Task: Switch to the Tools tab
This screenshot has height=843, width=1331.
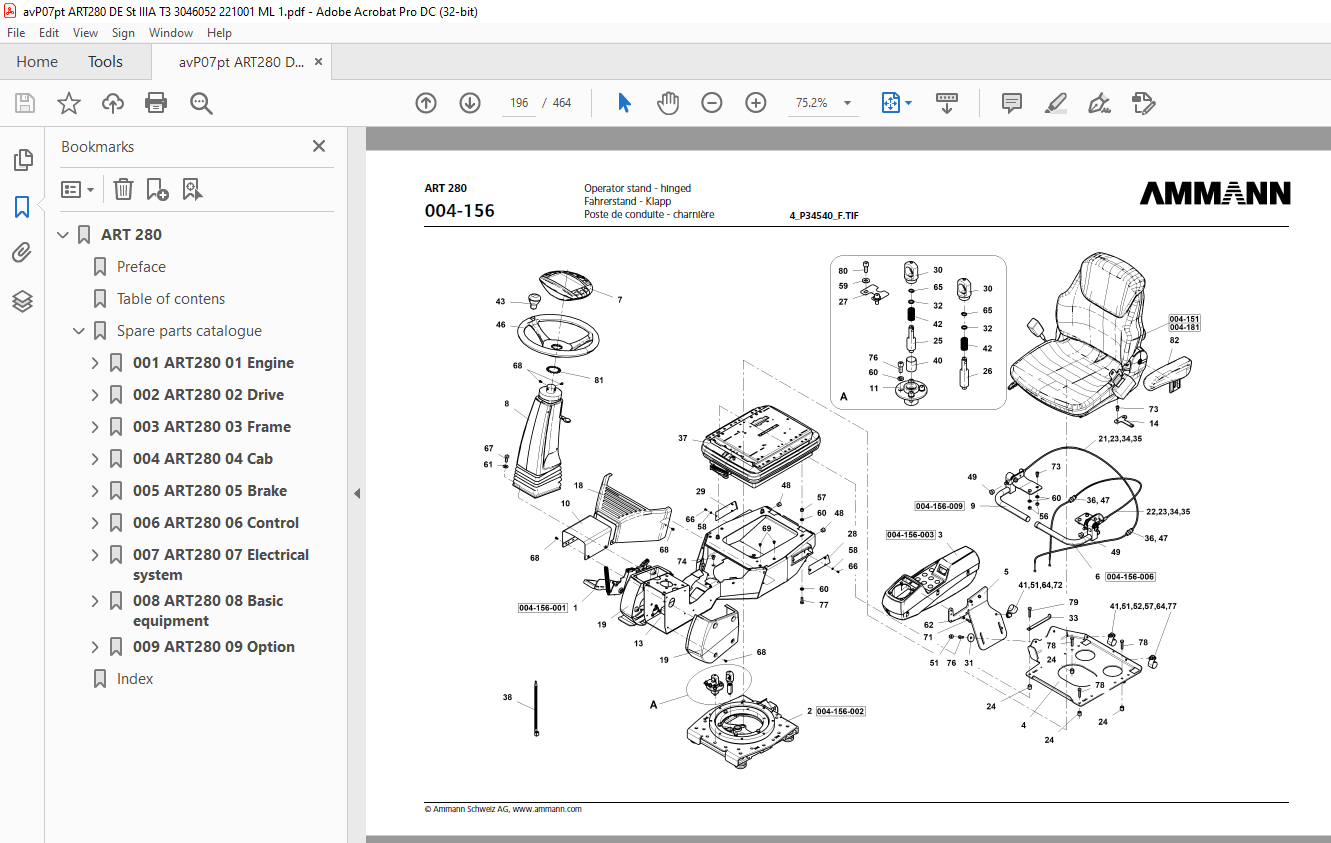Action: tap(105, 62)
